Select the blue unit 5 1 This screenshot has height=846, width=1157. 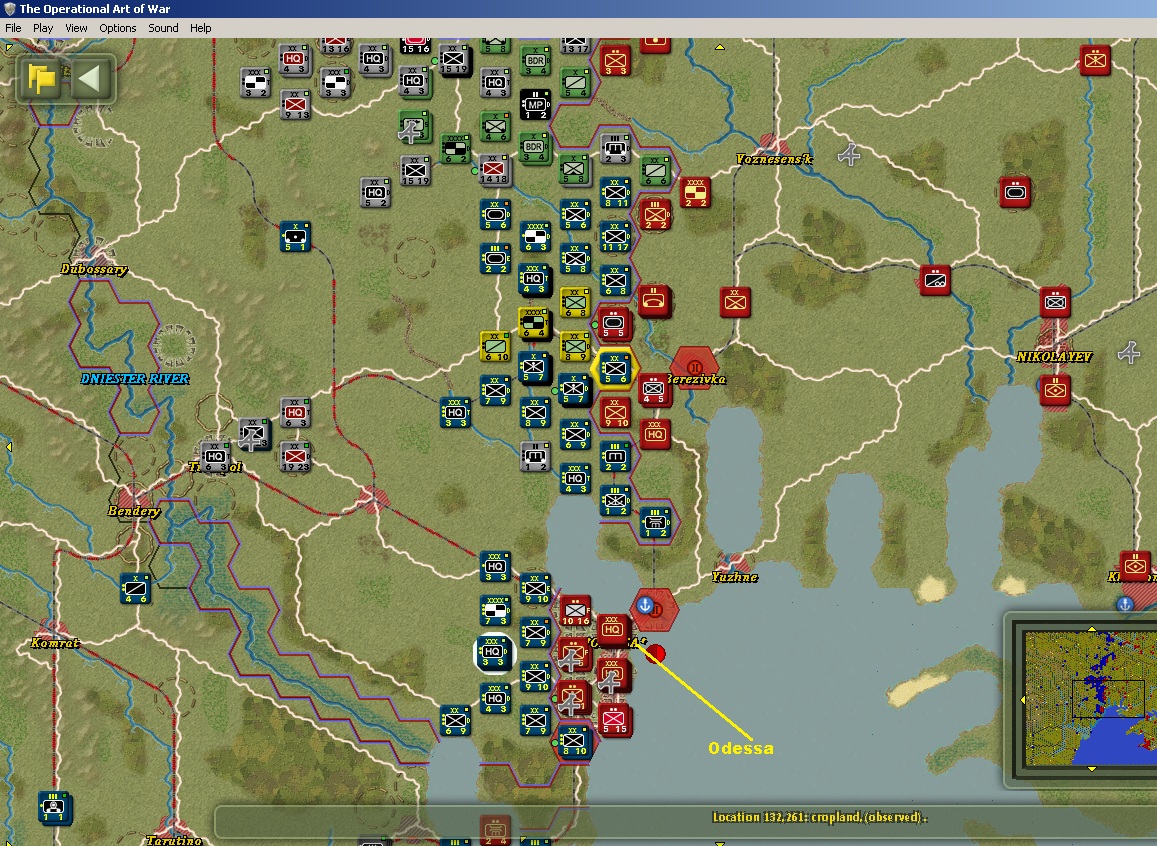pos(295,237)
